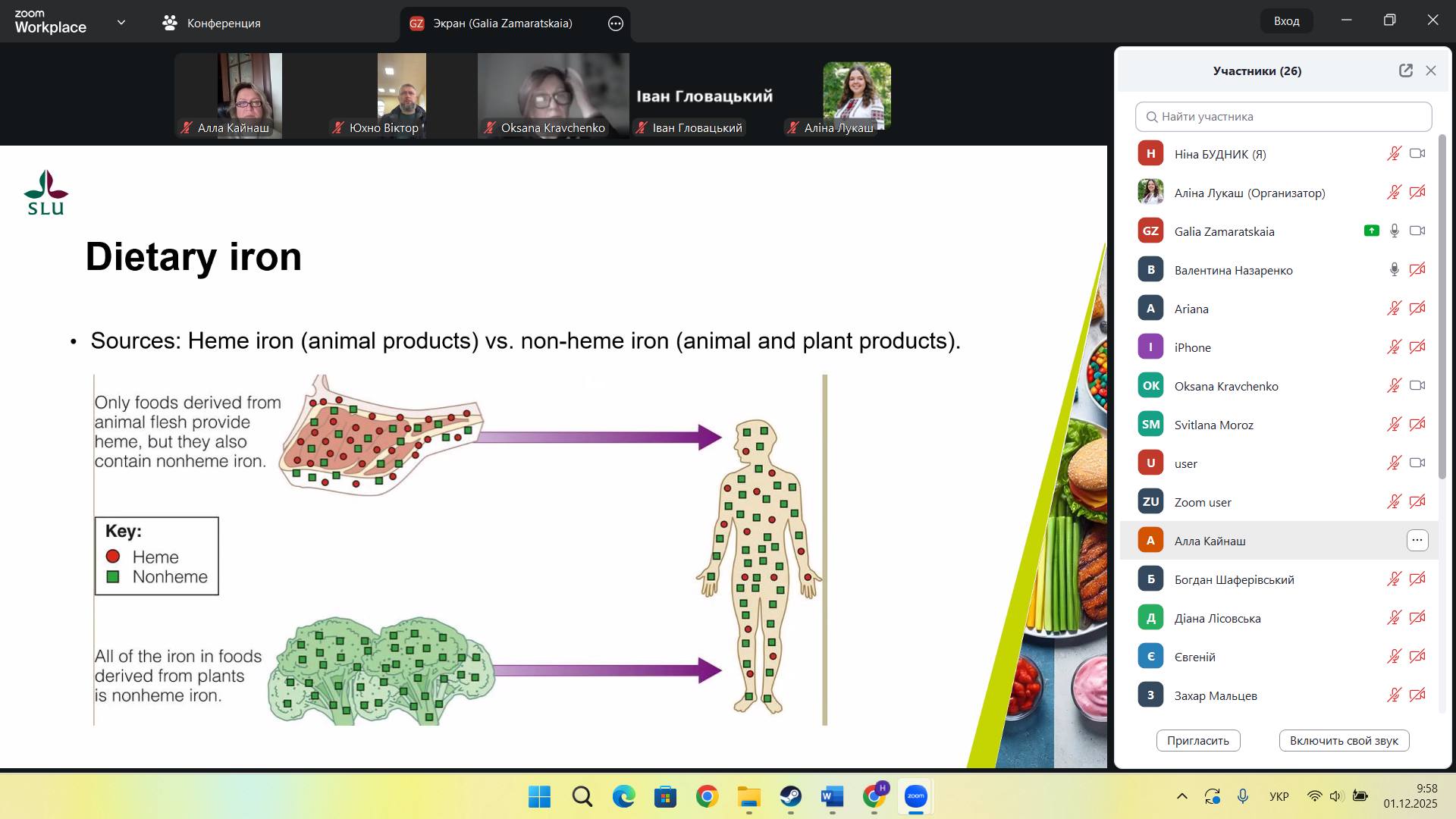Close the participants panel
The width and height of the screenshot is (1456, 819).
1431,71
